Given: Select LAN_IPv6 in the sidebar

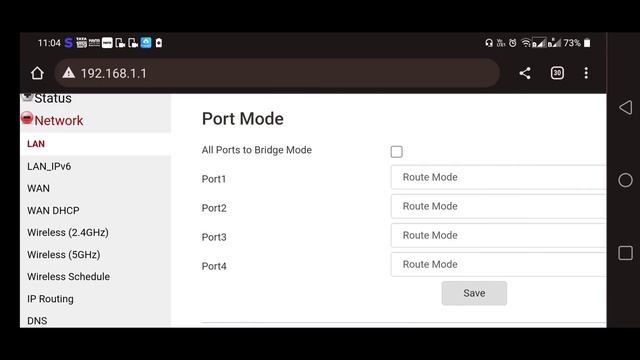Looking at the screenshot, I should (49, 167).
